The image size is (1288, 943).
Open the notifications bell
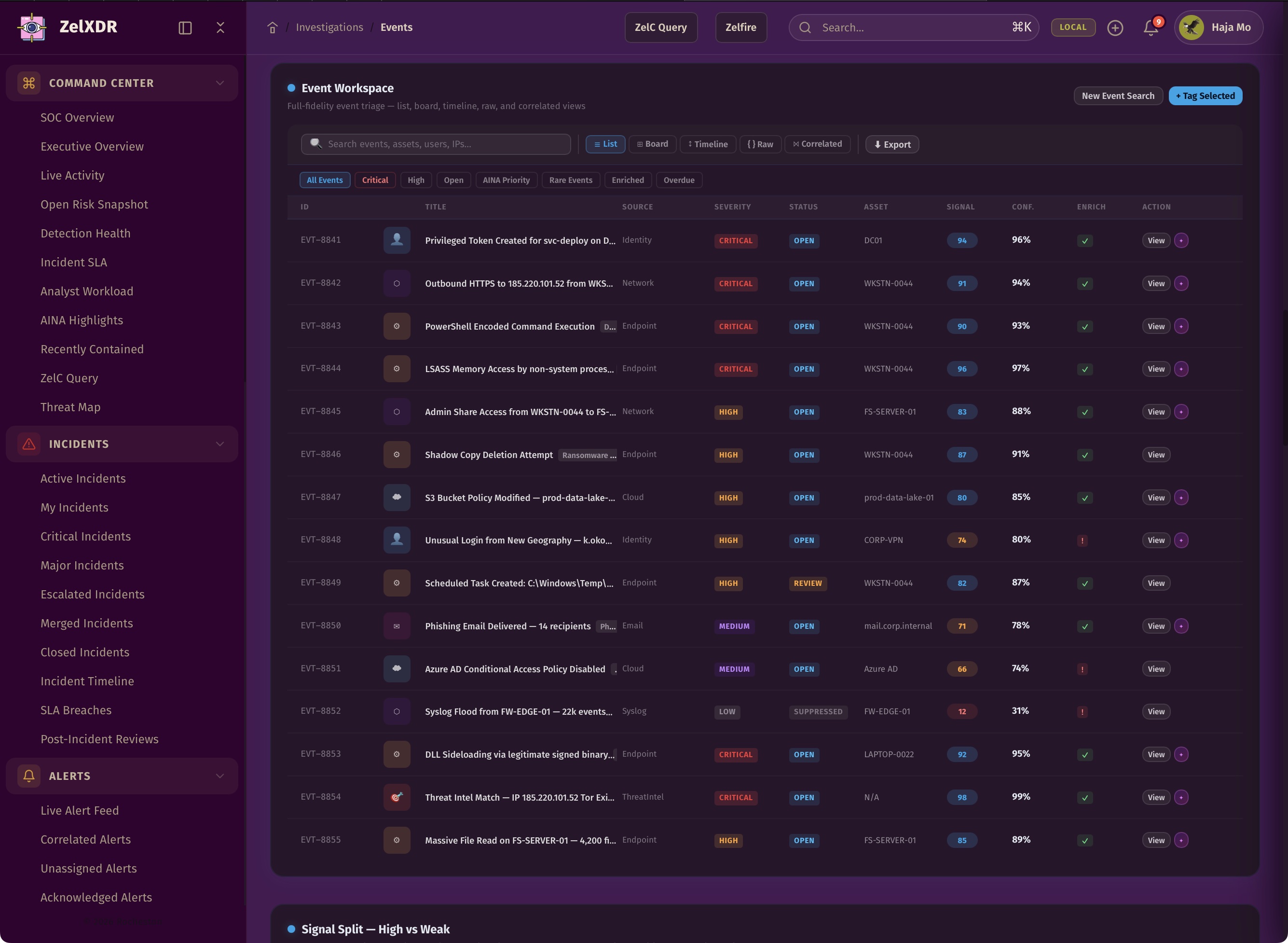1151,28
